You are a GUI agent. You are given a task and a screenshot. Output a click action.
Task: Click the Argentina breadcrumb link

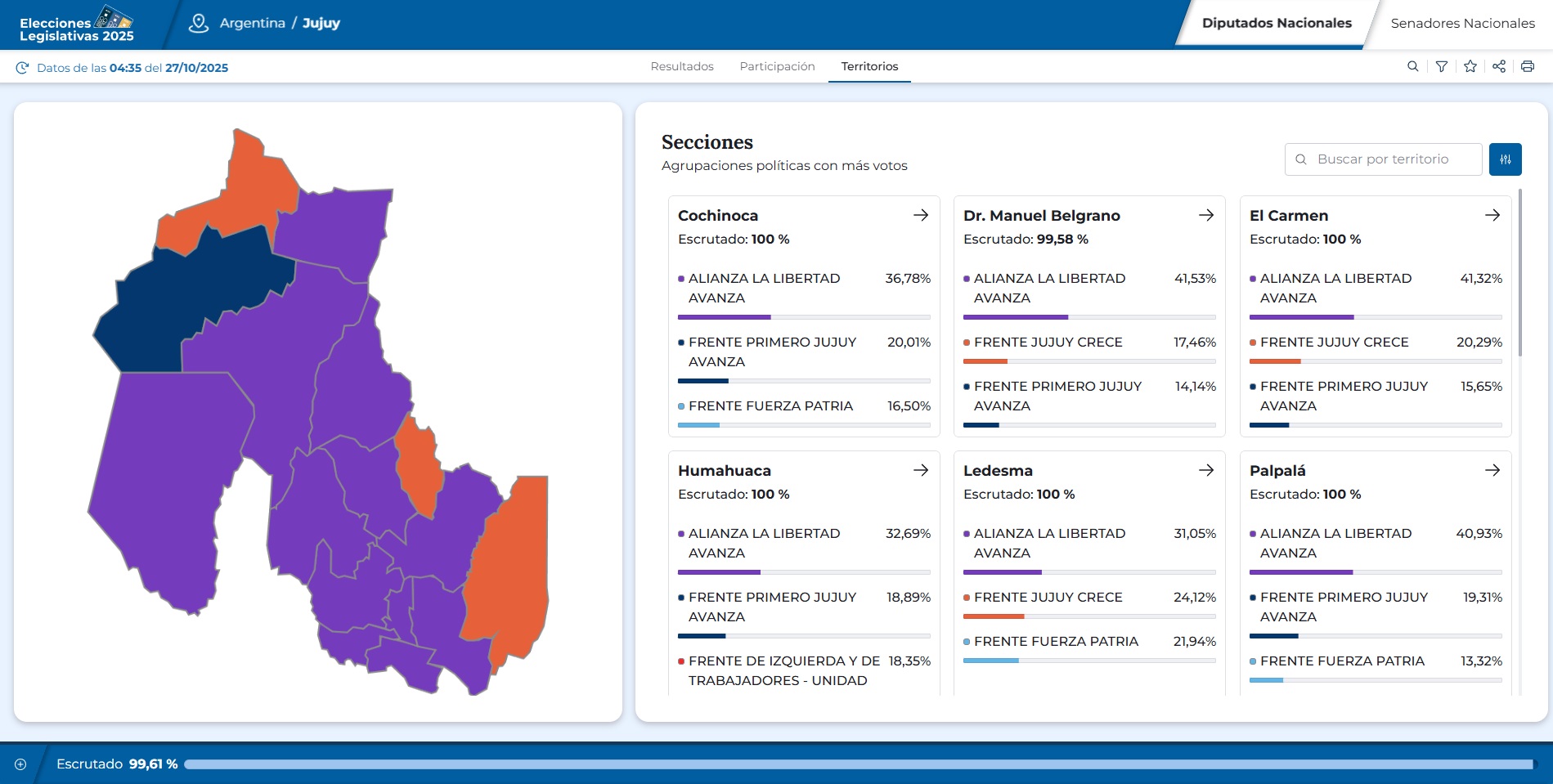tap(252, 23)
